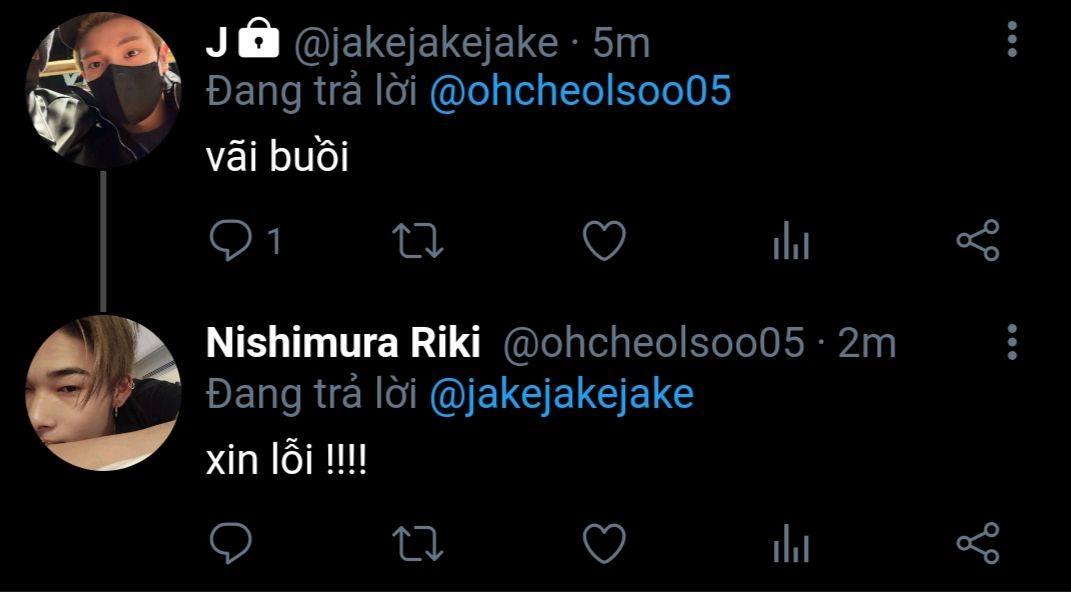Like the tweet from @jakejakejake
The width and height of the screenshot is (1071, 592).
pyautogui.click(x=604, y=241)
